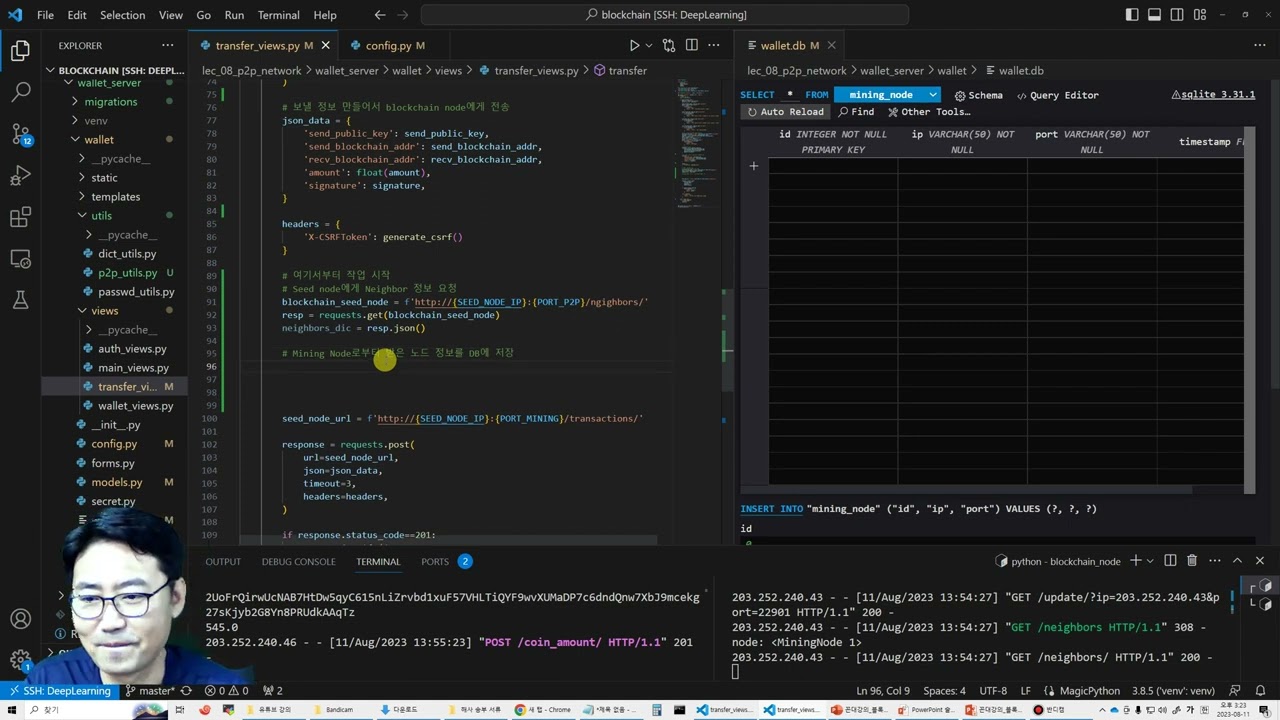This screenshot has width=1280, height=720.
Task: Open the Query Editor
Action: tap(1057, 95)
